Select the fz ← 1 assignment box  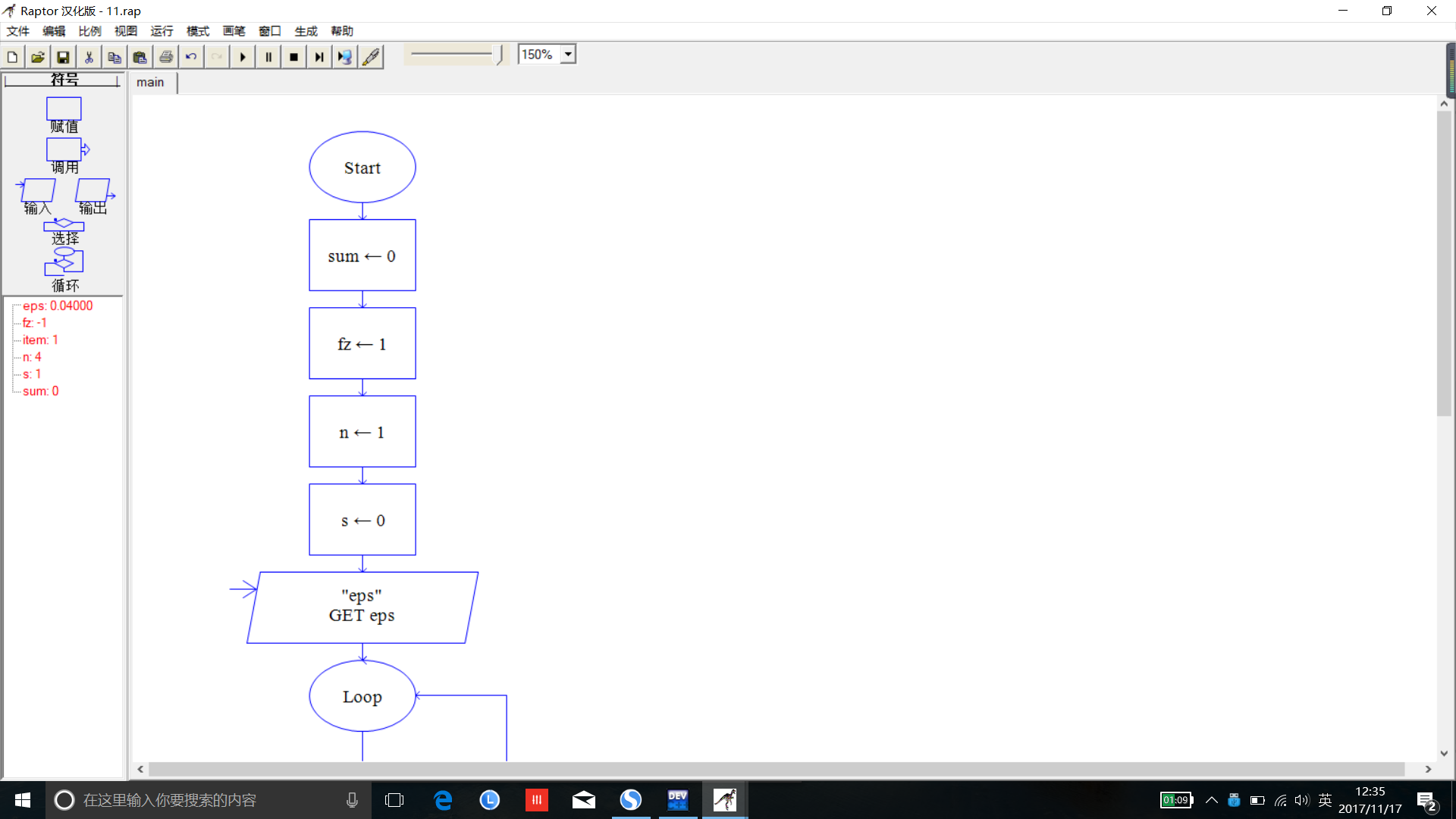(x=362, y=344)
